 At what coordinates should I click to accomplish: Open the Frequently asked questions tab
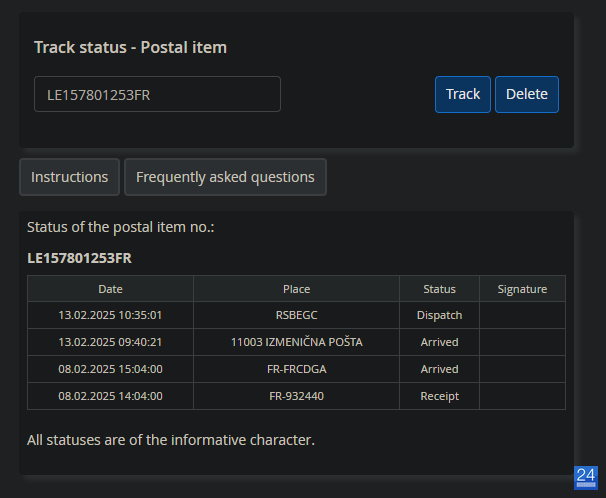pos(225,177)
